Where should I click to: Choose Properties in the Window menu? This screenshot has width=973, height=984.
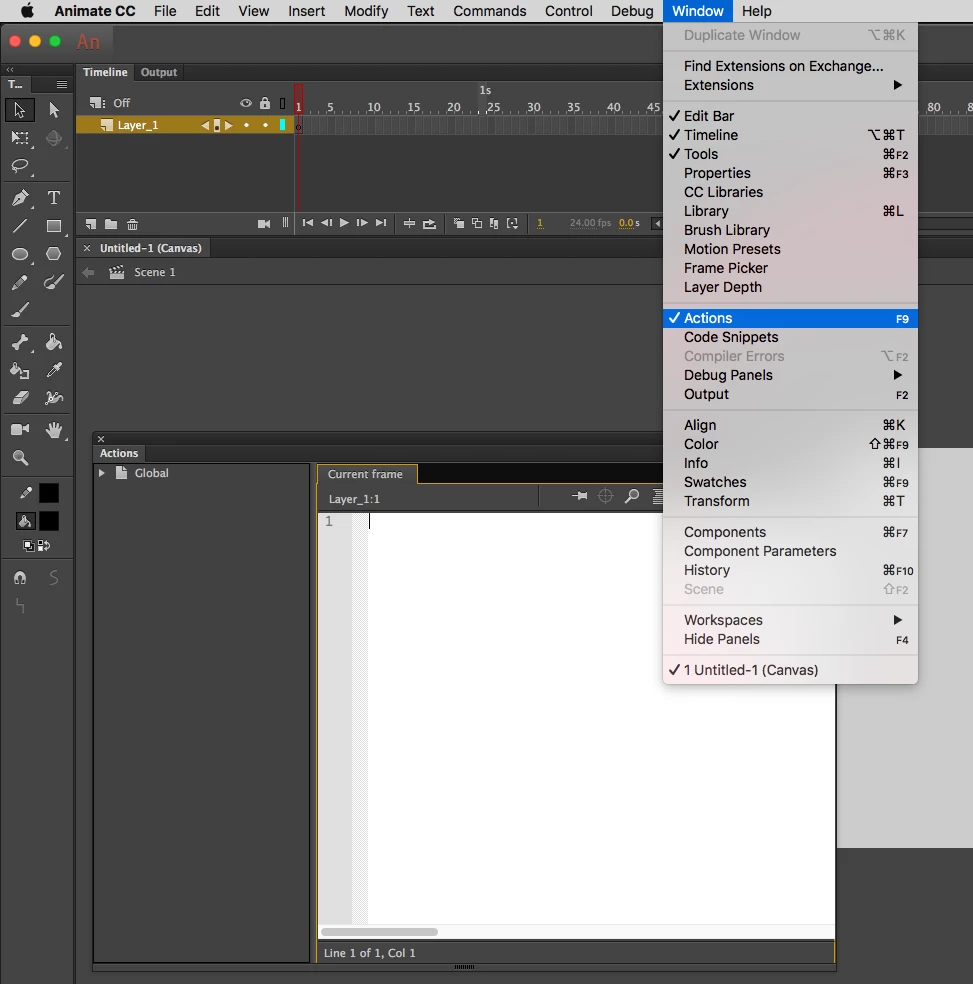click(x=790, y=173)
